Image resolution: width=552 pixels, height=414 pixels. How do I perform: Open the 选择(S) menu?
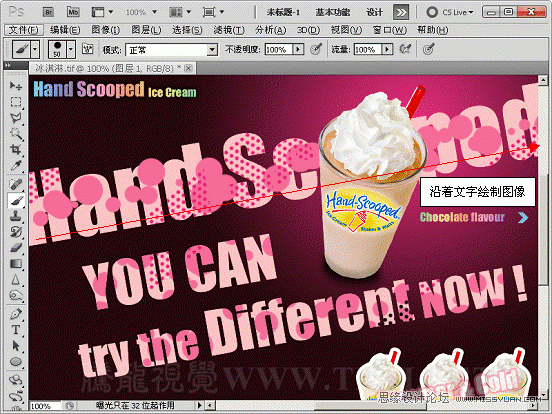coord(187,30)
